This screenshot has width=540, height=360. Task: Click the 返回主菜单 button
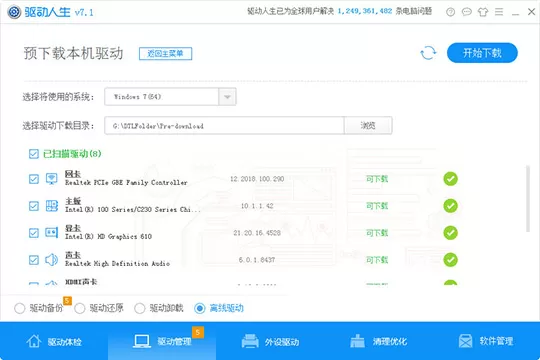click(x=165, y=53)
